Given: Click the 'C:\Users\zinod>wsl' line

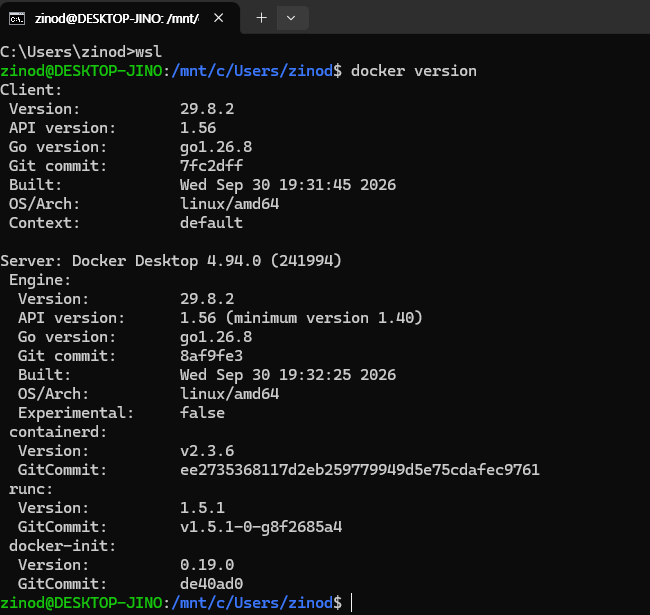Looking at the screenshot, I should 81,52.
